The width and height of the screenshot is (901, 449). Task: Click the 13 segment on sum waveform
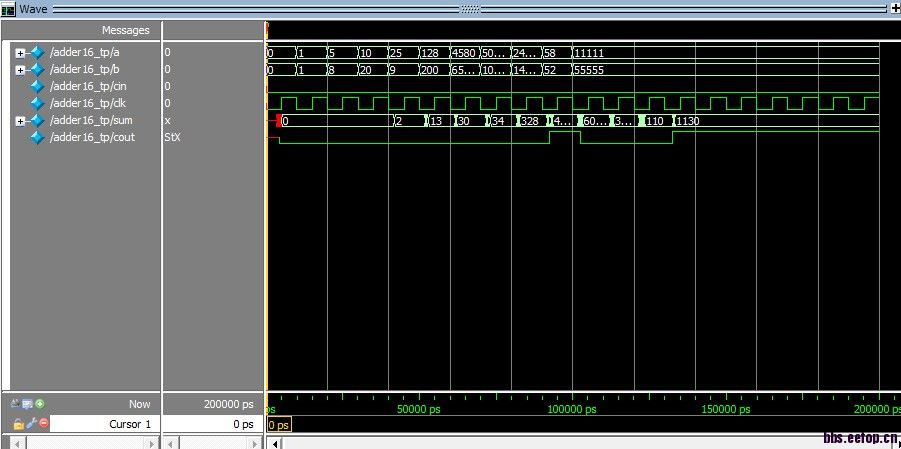click(x=440, y=121)
